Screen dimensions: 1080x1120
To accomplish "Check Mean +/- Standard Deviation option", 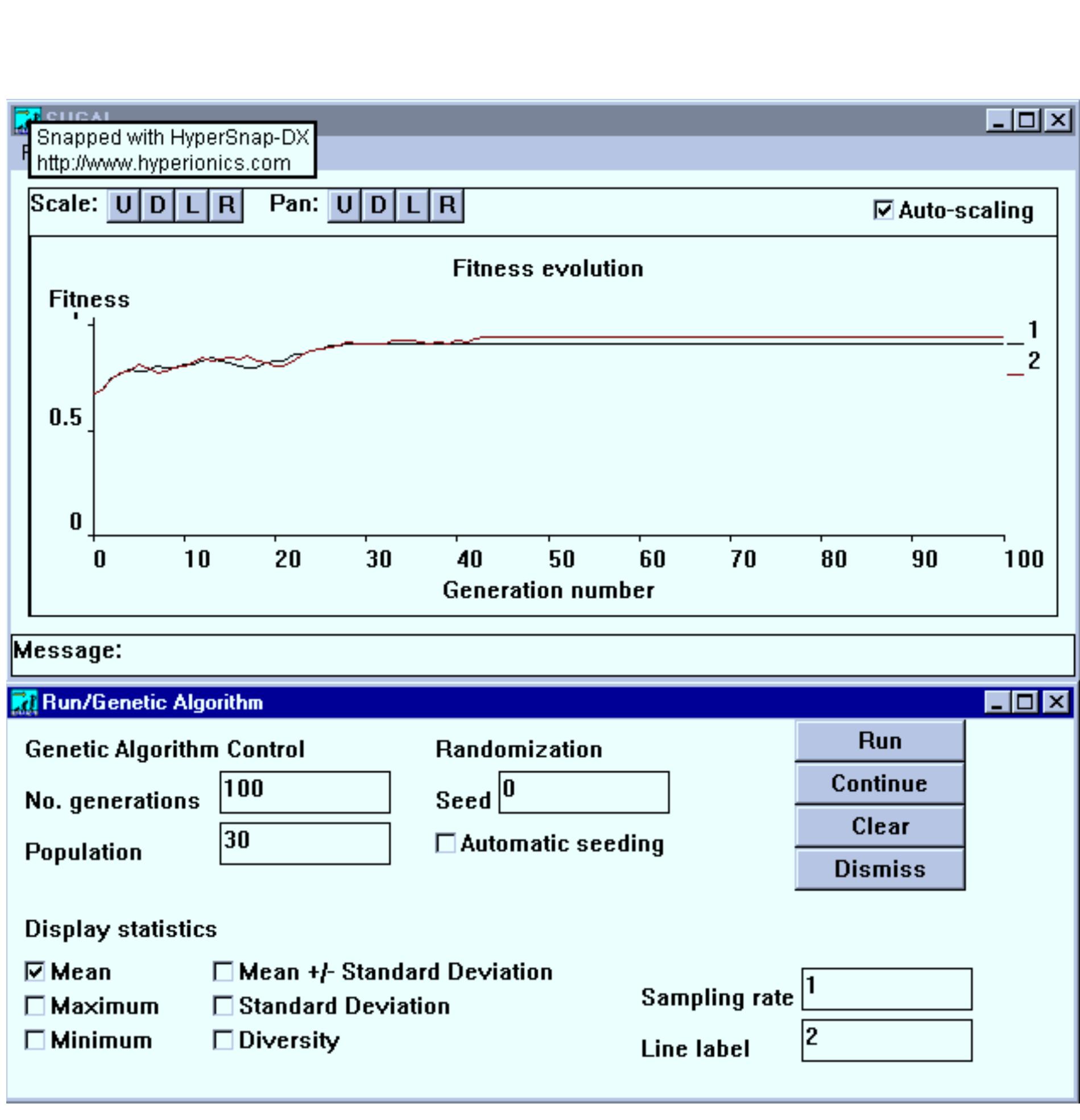I will [223, 972].
